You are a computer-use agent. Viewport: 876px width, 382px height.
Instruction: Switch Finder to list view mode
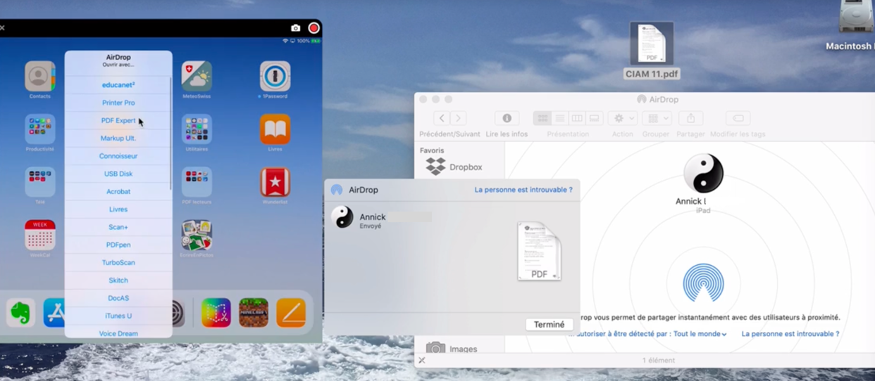point(560,118)
